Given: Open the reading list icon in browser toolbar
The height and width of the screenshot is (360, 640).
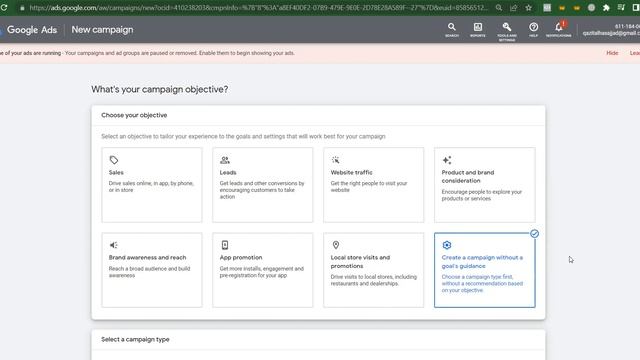Looking at the screenshot, I should (x=621, y=8).
